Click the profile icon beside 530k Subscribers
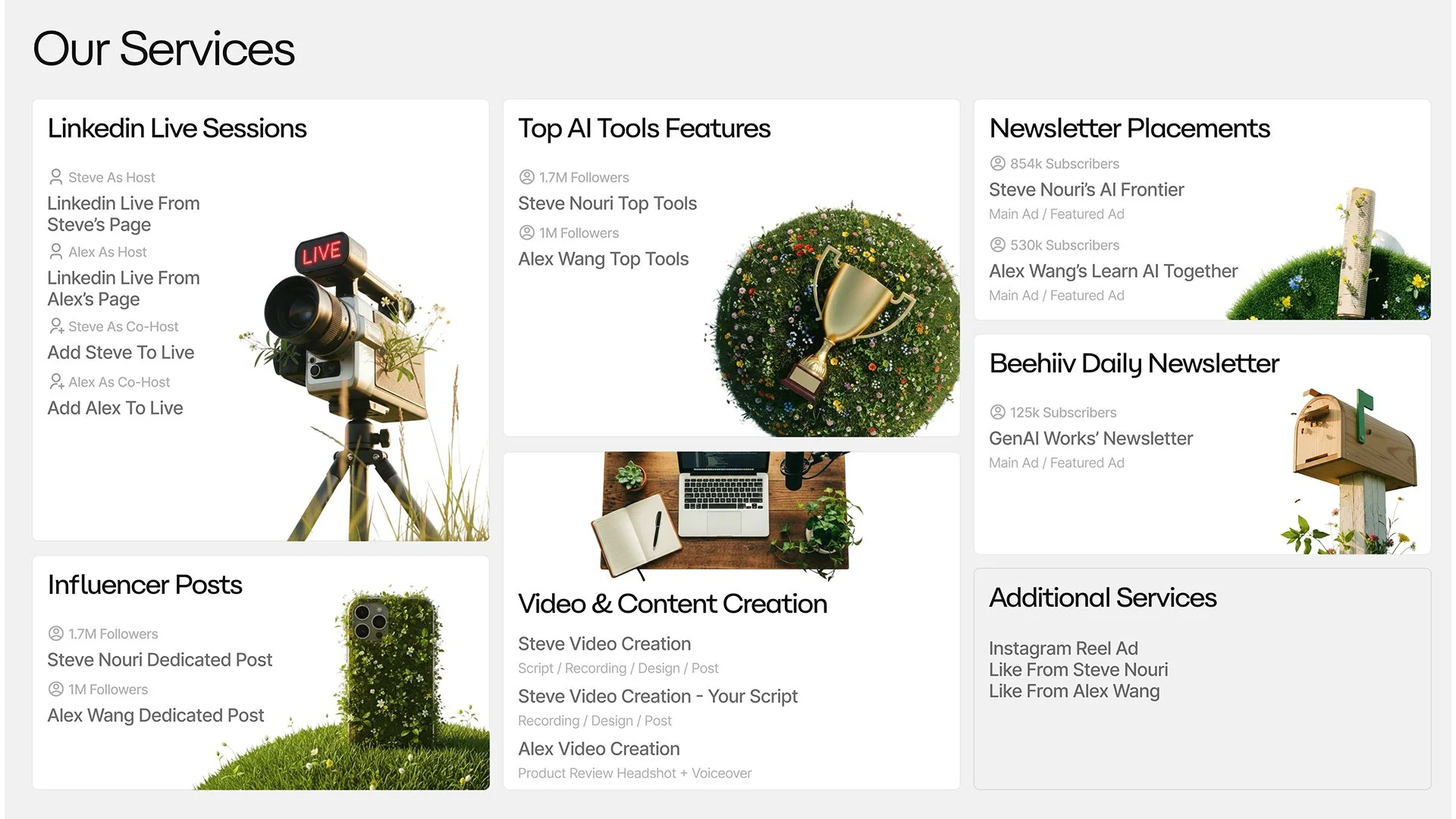Screen dimensions: 1456x819 [x=998, y=244]
